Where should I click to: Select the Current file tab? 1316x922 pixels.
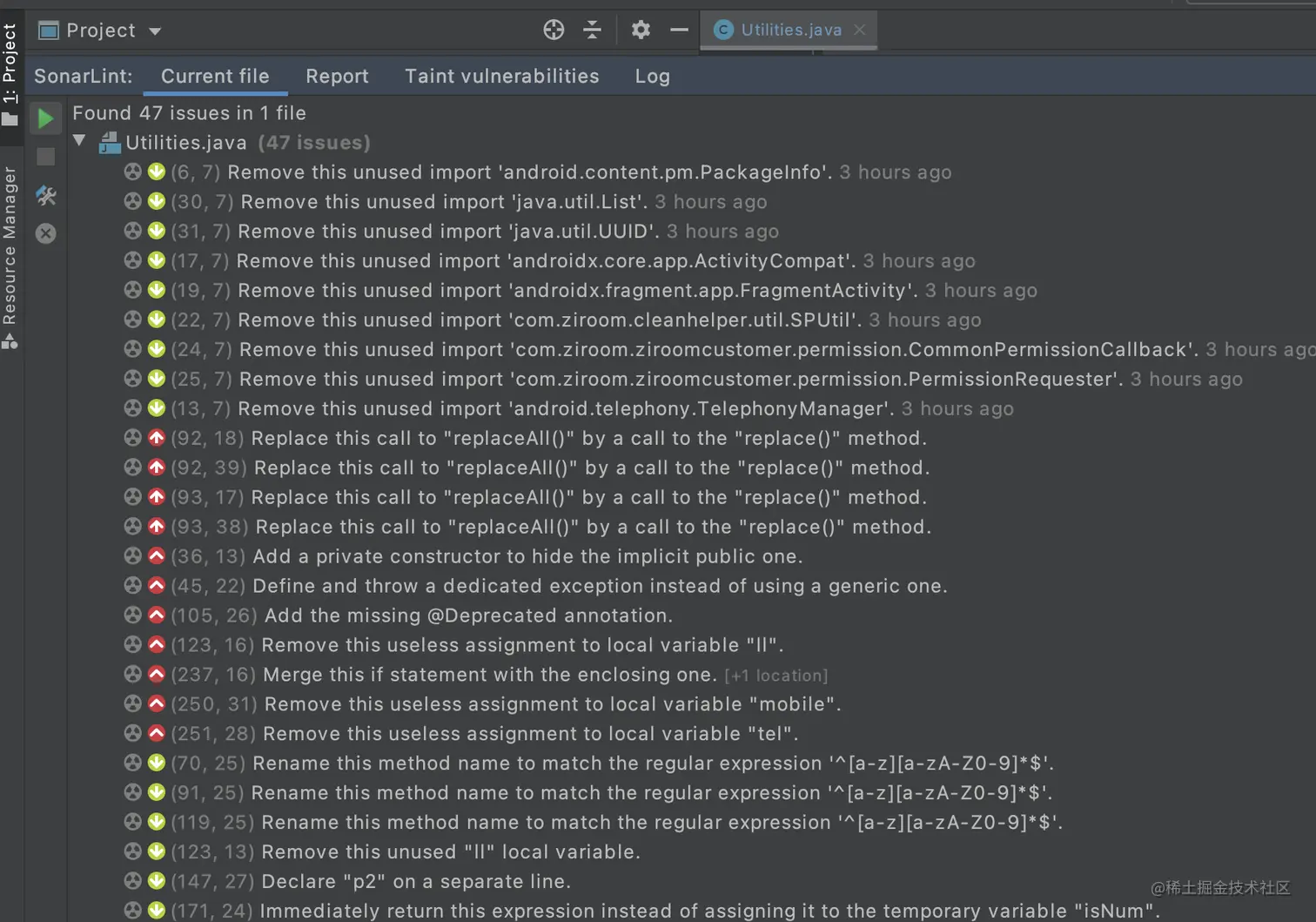215,77
